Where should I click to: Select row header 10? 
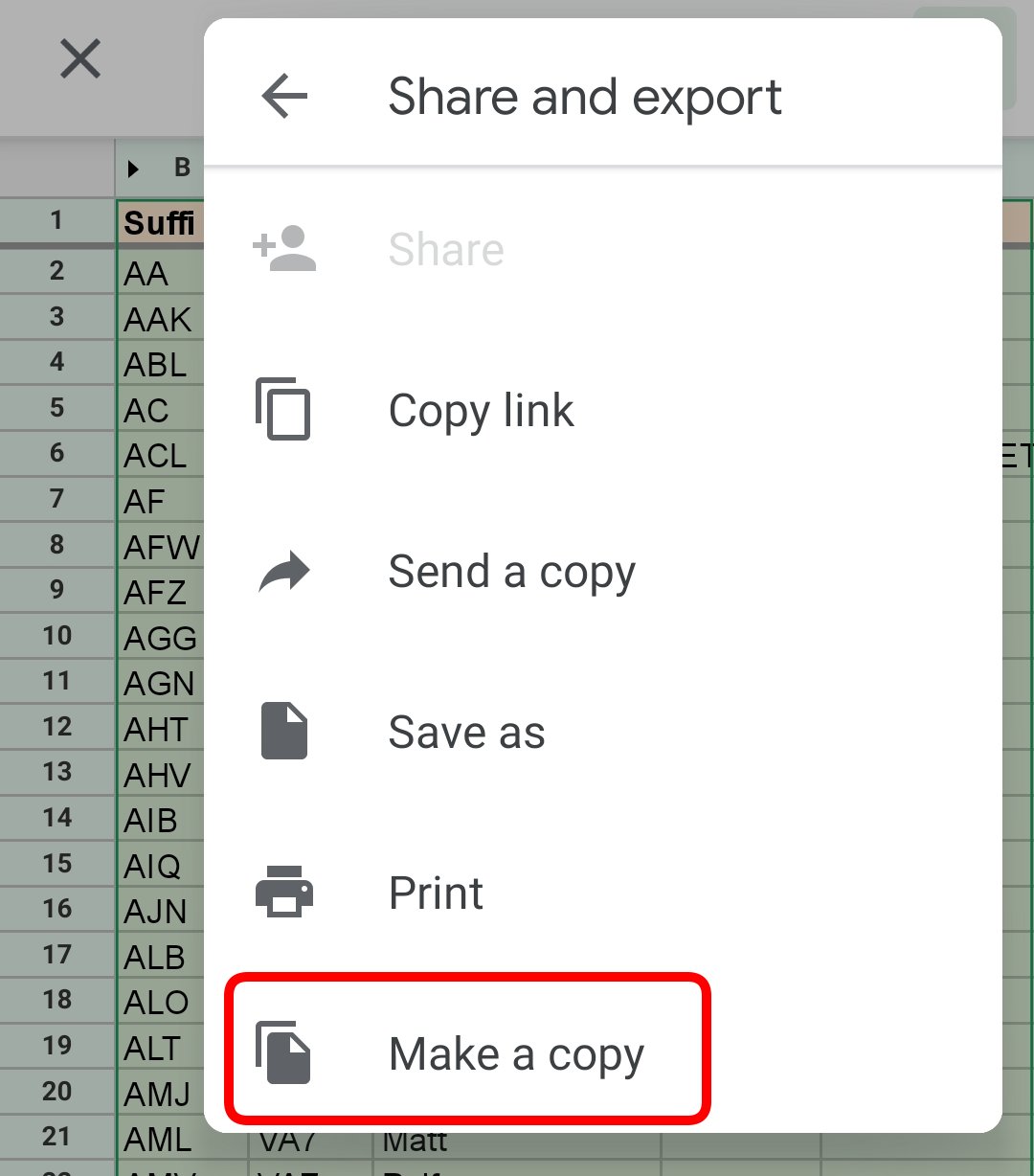57,636
